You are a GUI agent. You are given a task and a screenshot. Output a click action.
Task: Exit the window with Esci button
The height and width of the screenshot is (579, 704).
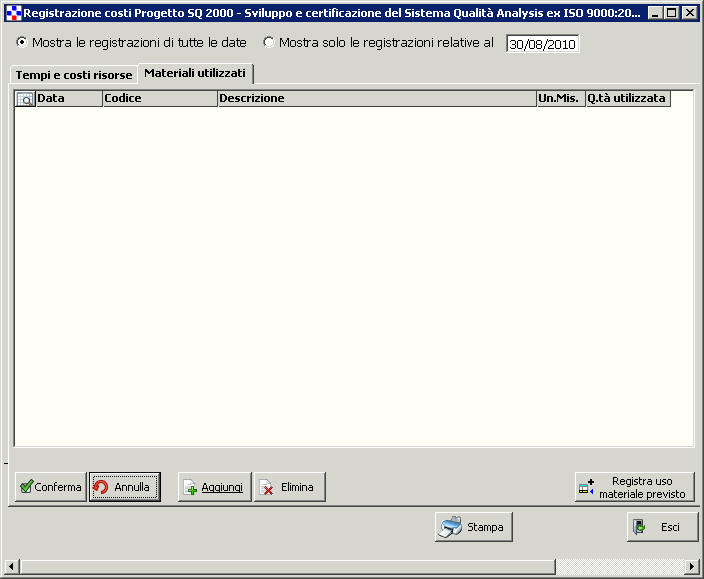tap(662, 527)
